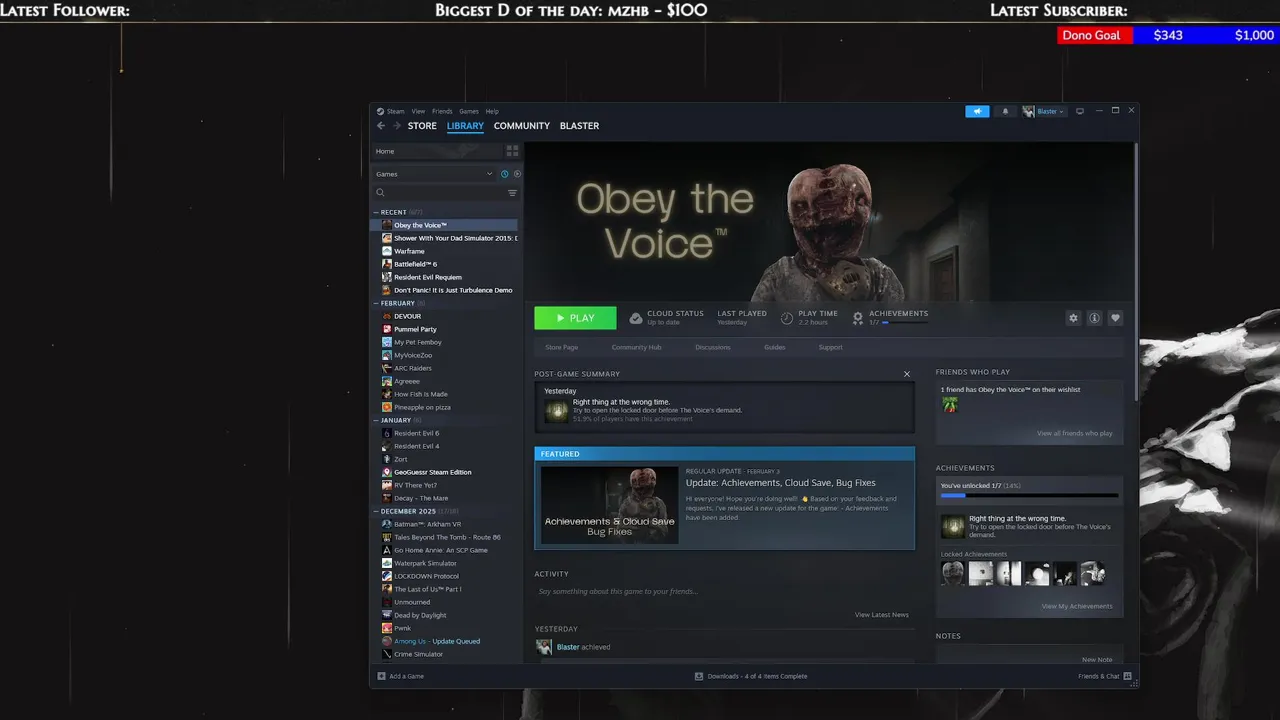Click the achievements badge icon near Play
The width and height of the screenshot is (1280, 720).
pos(858,318)
